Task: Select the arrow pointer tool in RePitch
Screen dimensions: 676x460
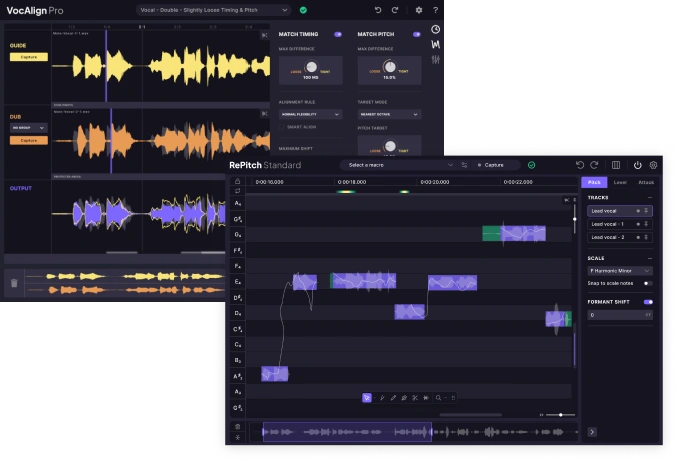Action: (367, 397)
